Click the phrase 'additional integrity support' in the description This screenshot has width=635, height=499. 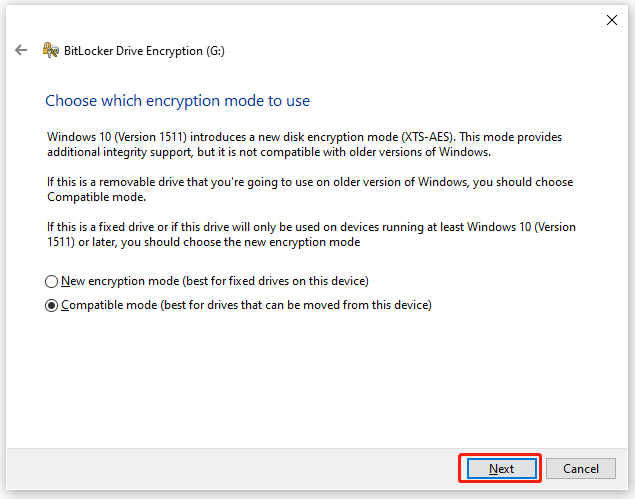(x=120, y=152)
